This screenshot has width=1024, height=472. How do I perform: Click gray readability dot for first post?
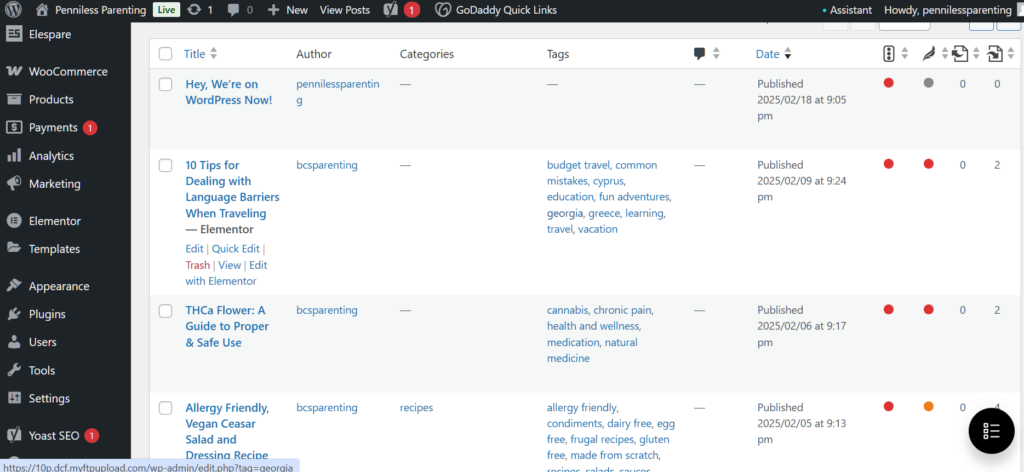929,83
